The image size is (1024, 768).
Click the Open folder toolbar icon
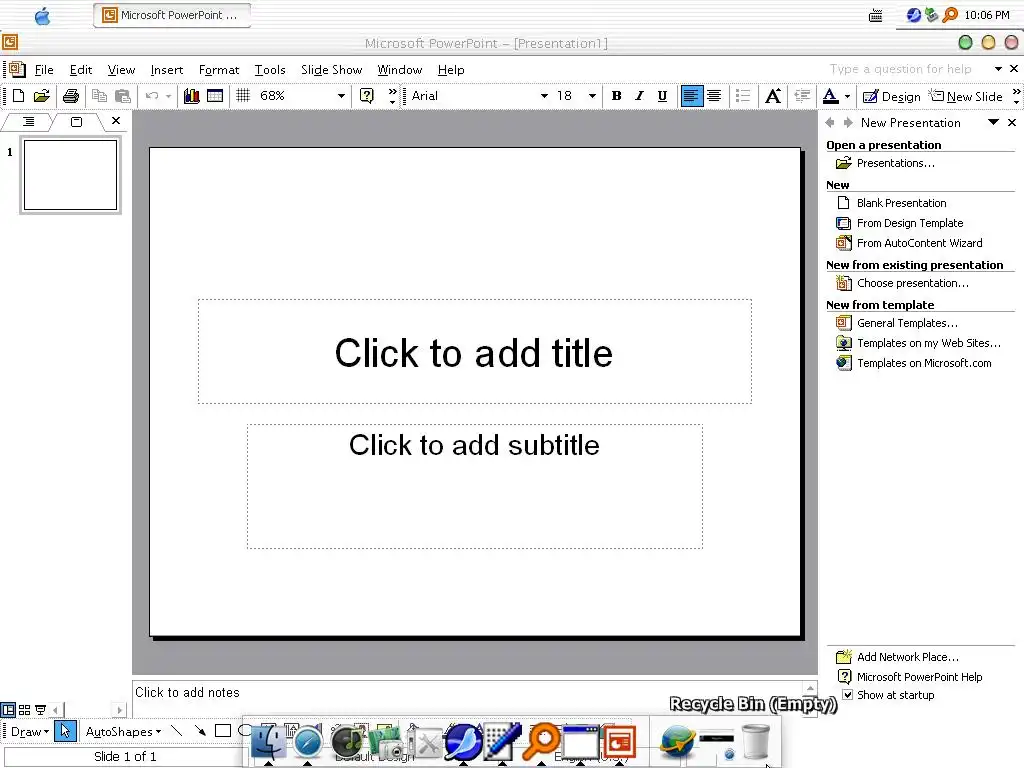tap(42, 96)
